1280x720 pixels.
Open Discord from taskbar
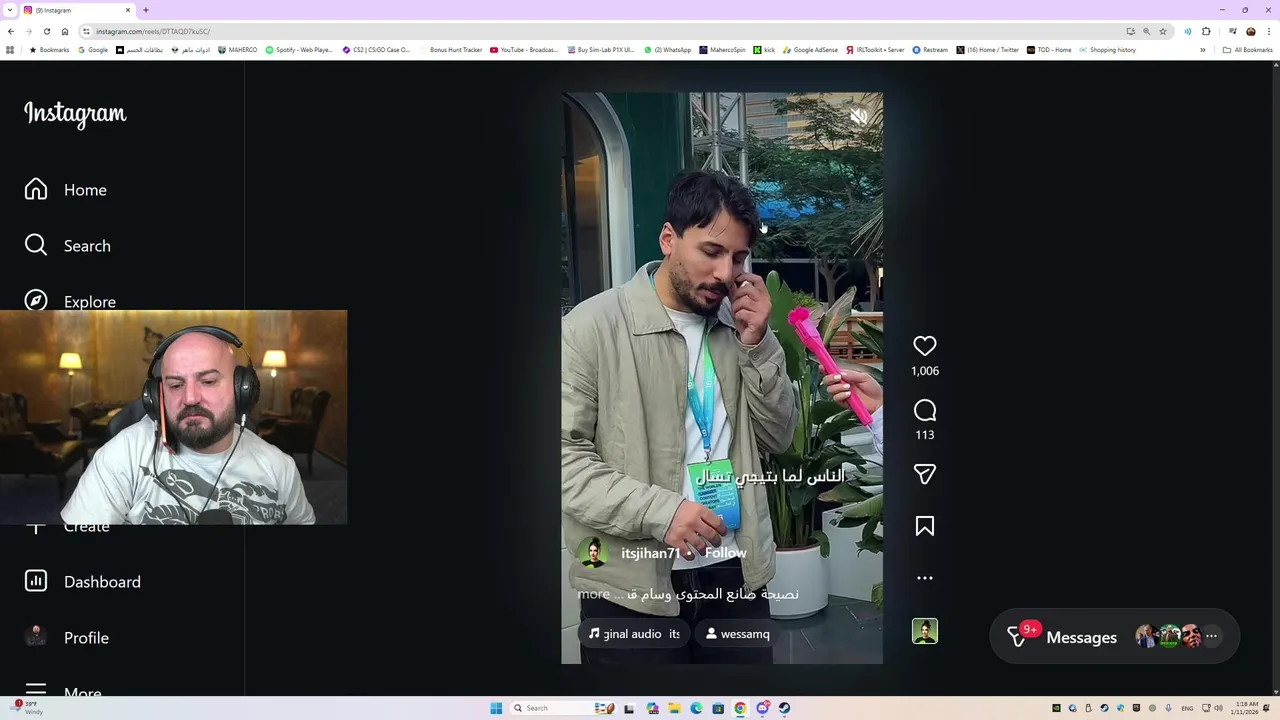[x=762, y=708]
